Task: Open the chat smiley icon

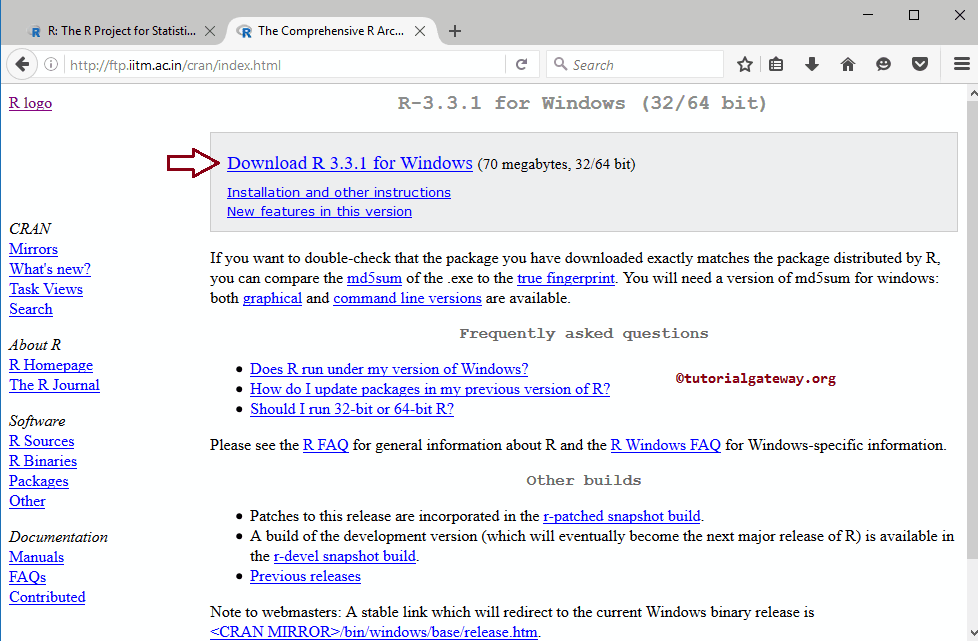Action: click(883, 64)
